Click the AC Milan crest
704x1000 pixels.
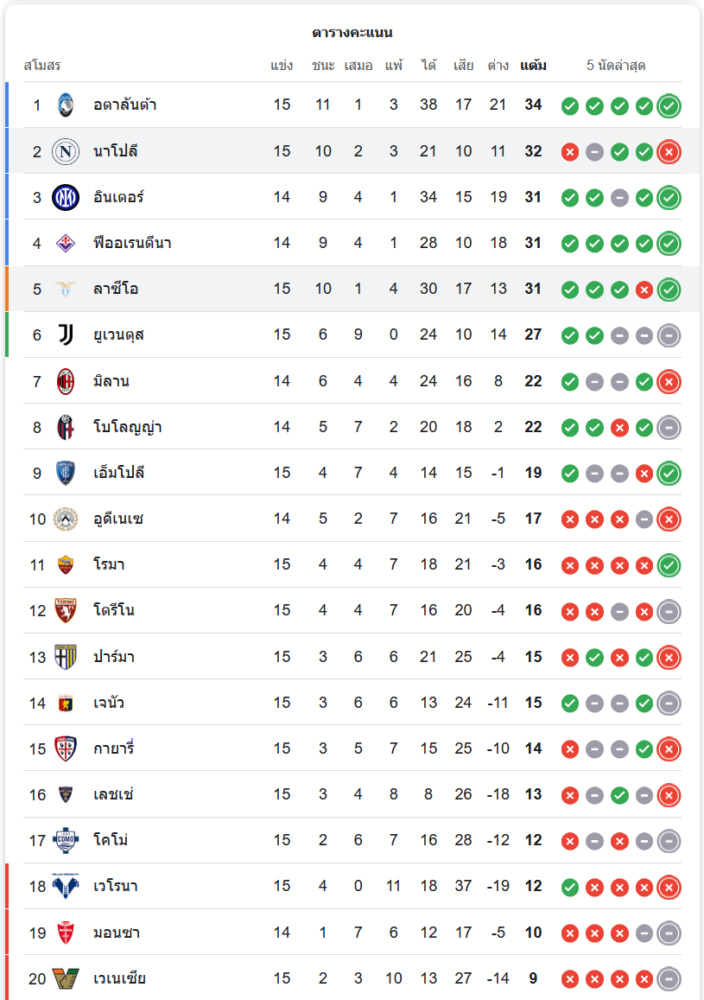click(65, 381)
